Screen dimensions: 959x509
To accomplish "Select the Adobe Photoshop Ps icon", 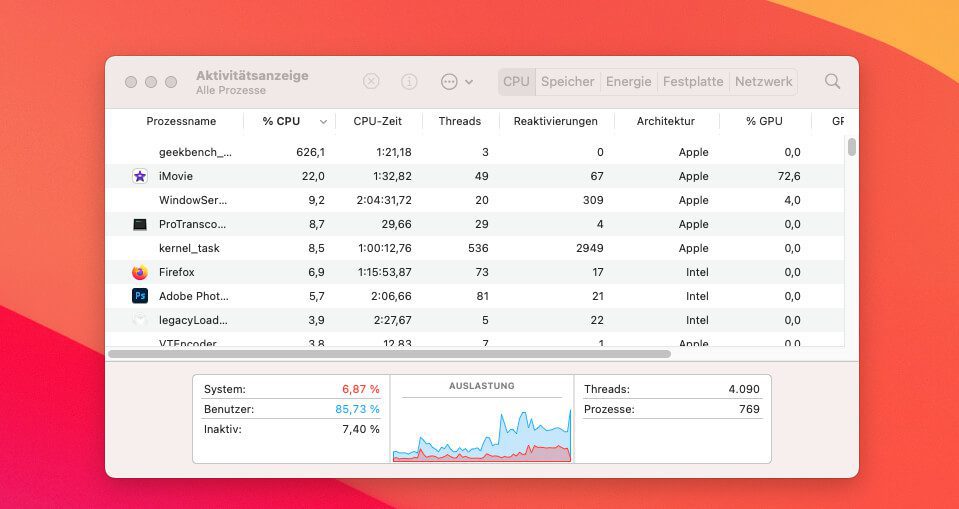I will click(x=140, y=296).
